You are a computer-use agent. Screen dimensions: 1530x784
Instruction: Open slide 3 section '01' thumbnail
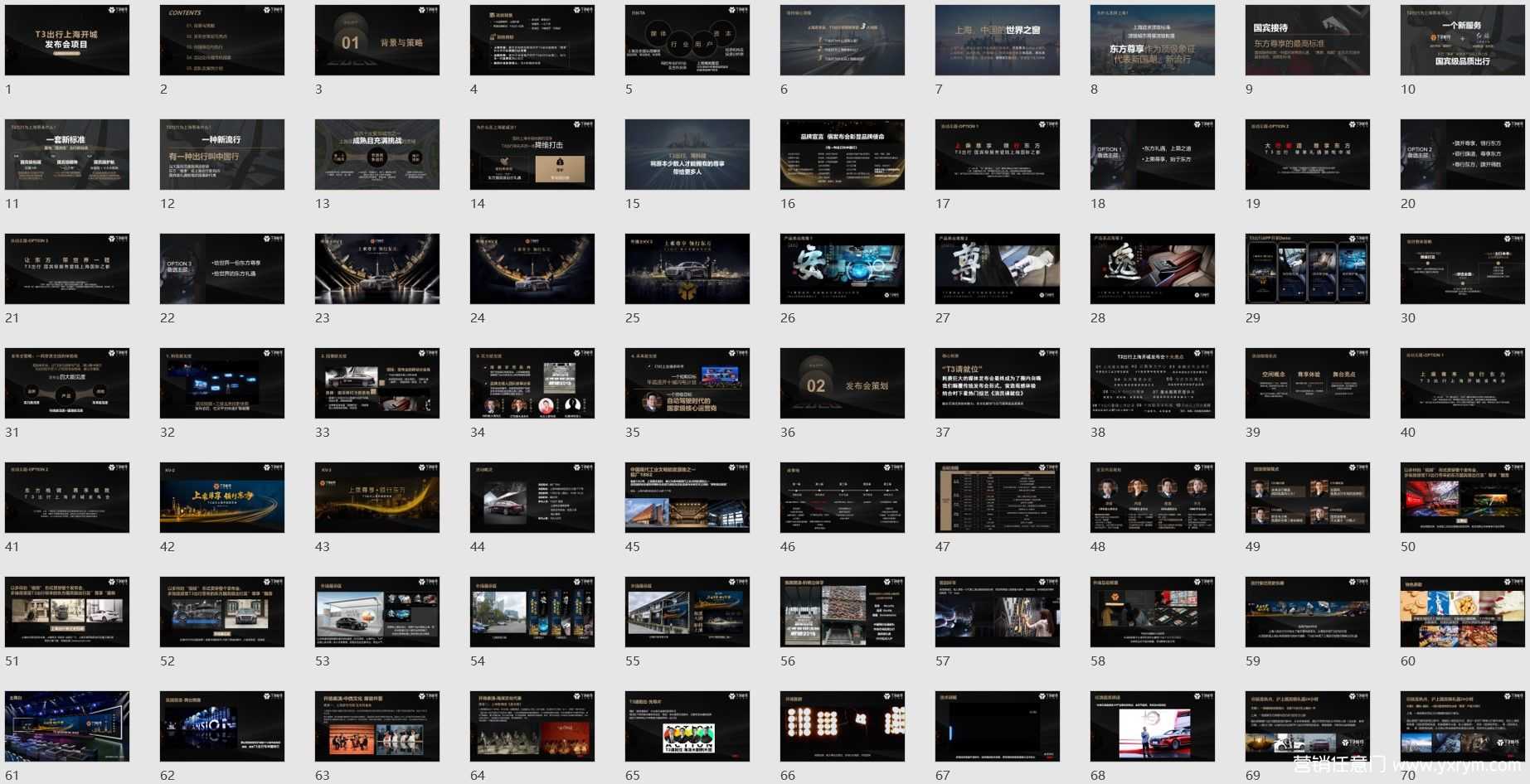[377, 40]
